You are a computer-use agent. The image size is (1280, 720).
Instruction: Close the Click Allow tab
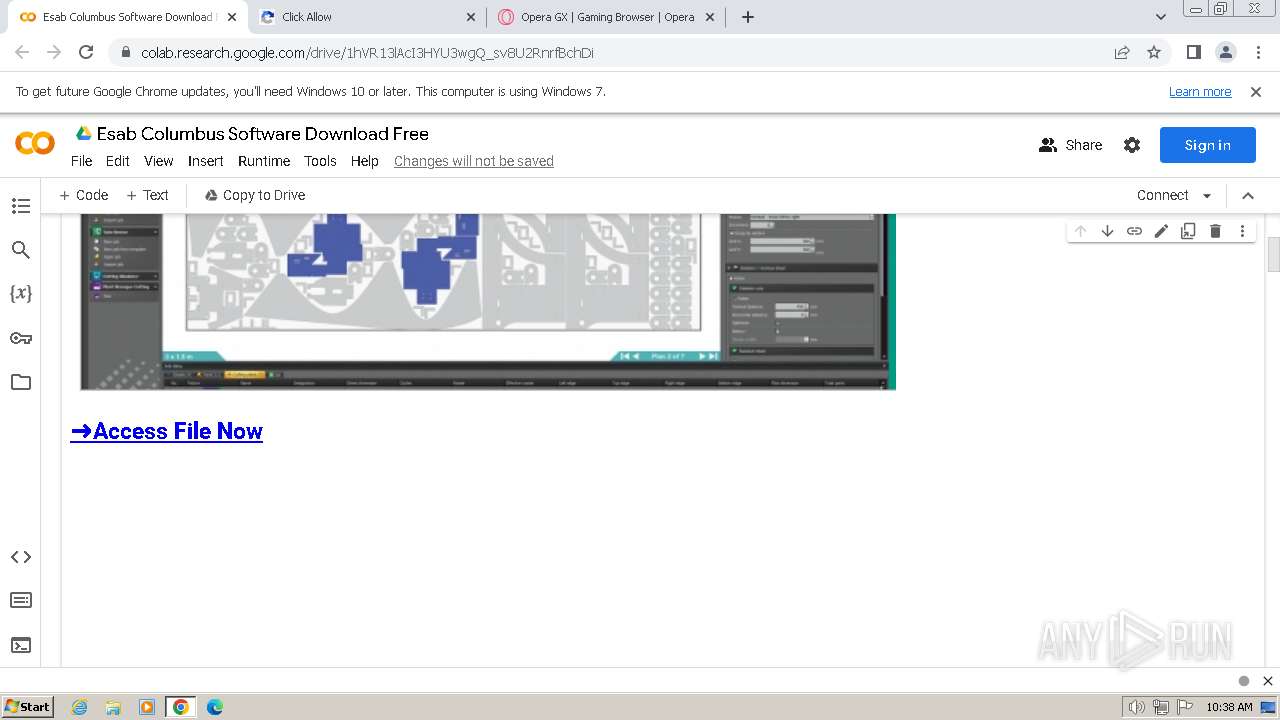point(471,17)
